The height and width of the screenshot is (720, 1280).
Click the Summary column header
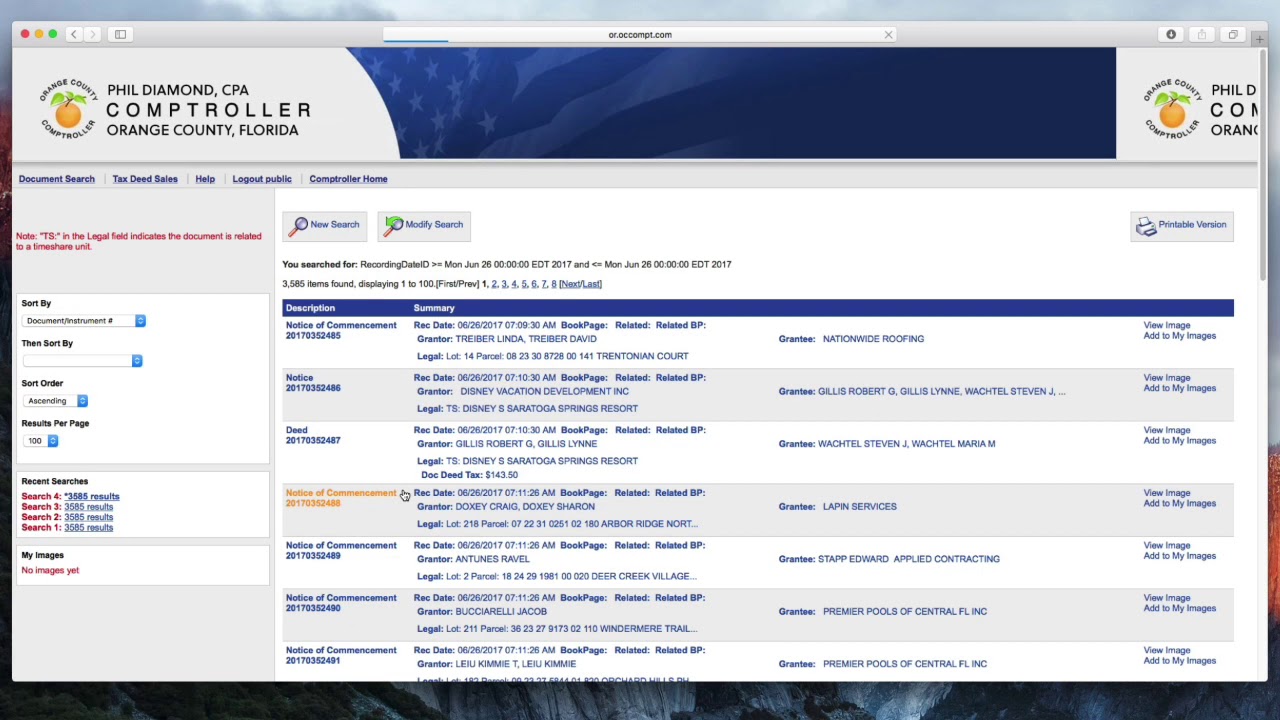tap(434, 308)
